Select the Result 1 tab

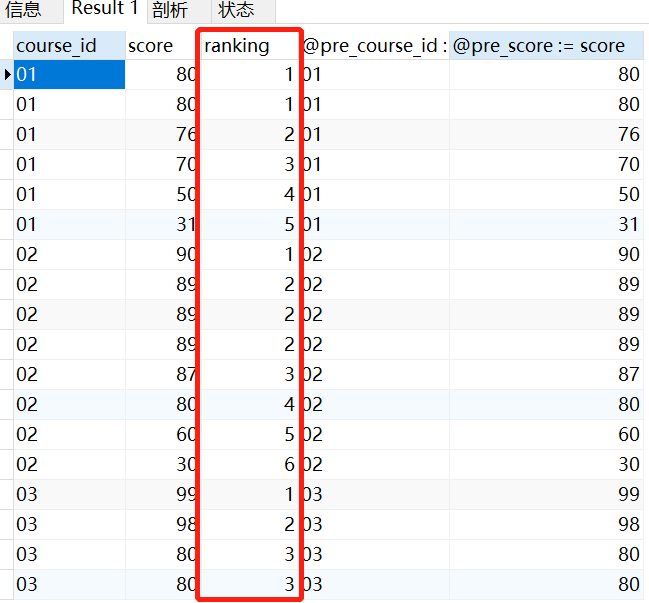click(105, 9)
